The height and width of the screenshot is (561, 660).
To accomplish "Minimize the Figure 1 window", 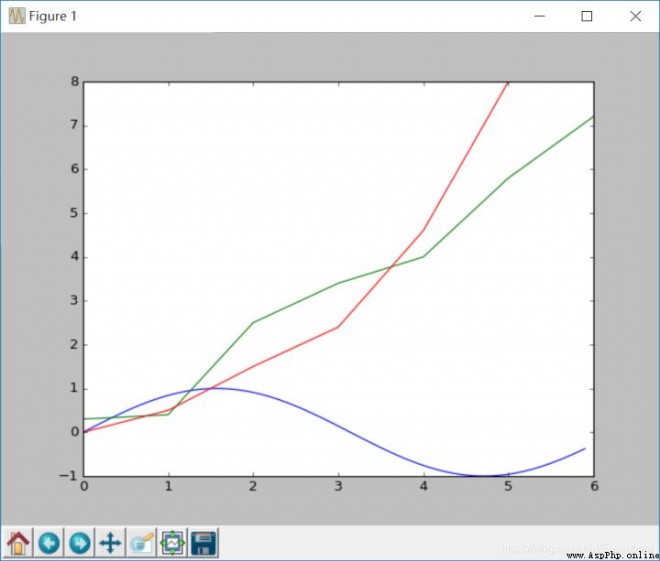I will click(x=540, y=16).
